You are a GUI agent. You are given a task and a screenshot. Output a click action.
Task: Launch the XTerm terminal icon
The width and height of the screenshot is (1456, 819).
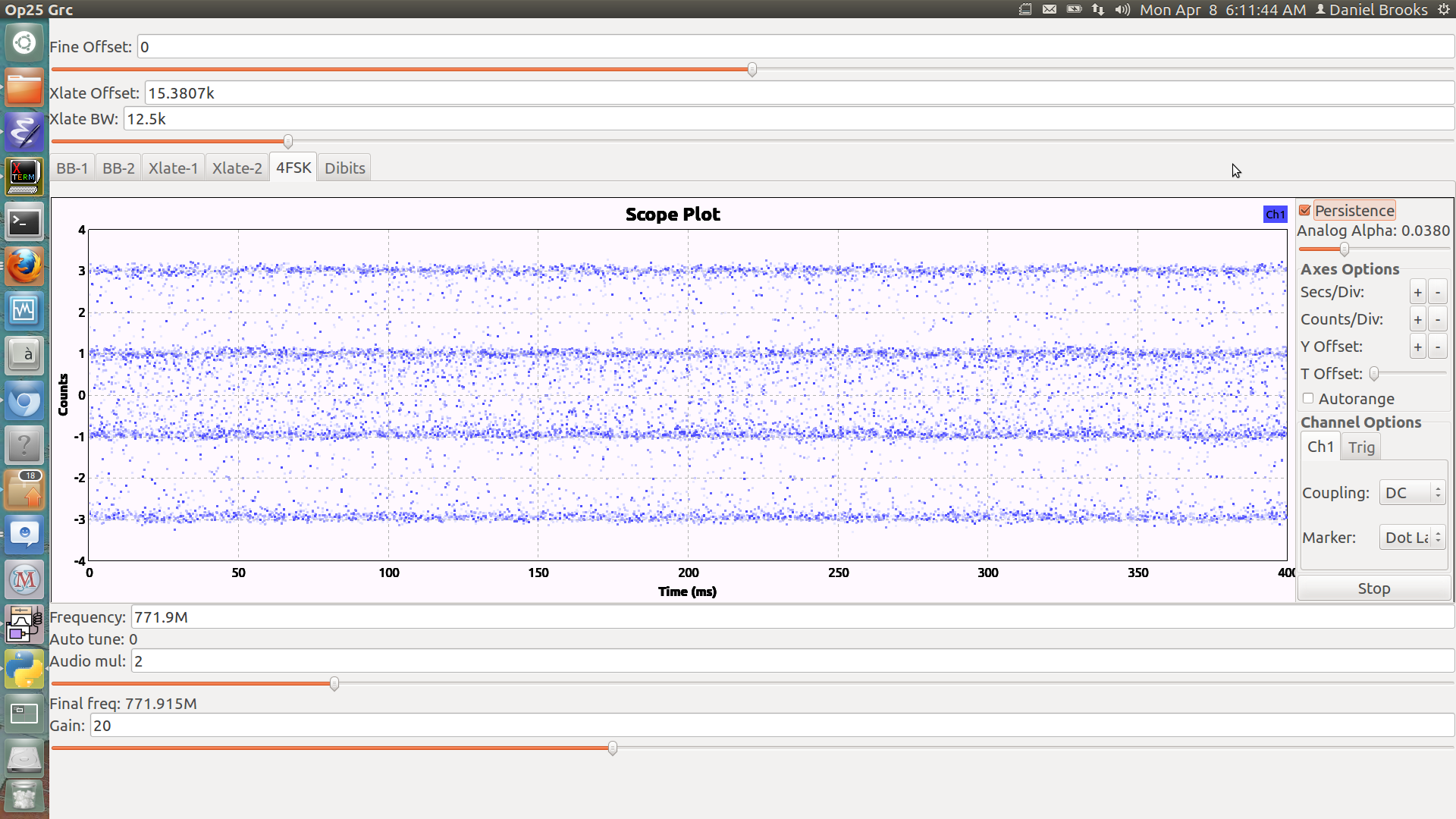[24, 177]
